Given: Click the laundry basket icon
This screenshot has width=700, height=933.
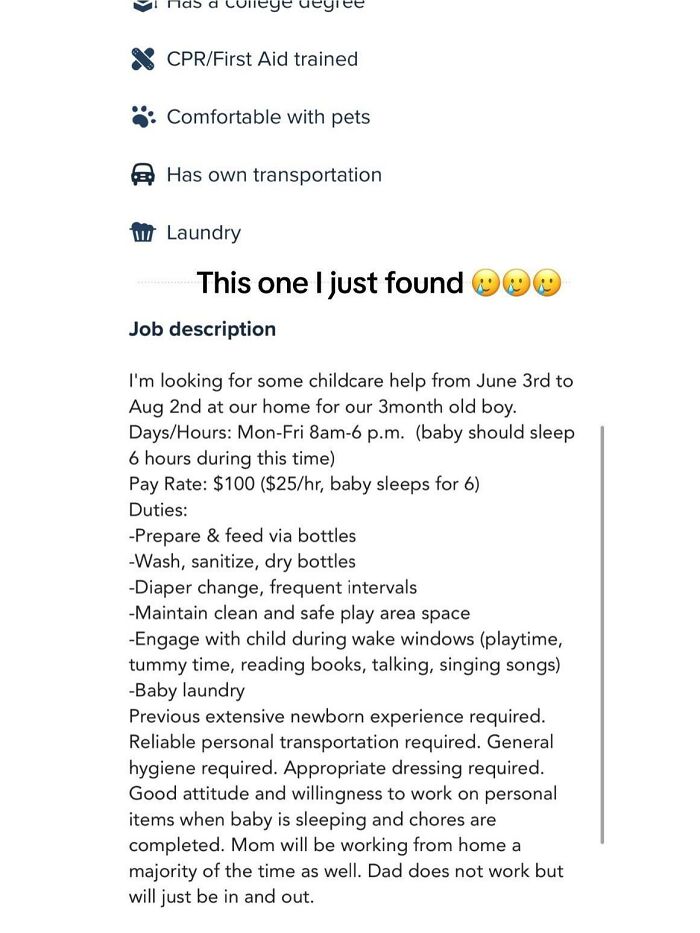Looking at the screenshot, I should (x=143, y=233).
